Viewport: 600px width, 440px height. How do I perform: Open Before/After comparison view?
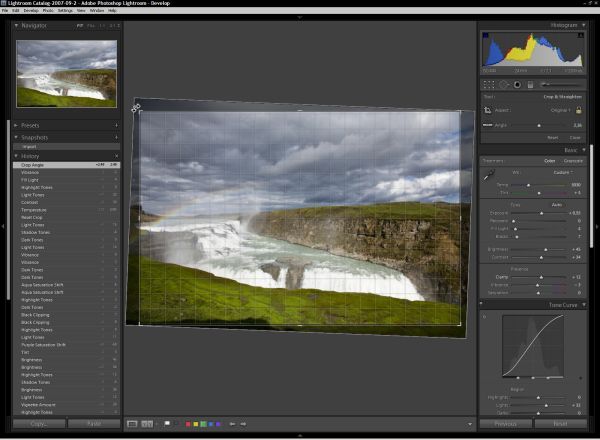(147, 424)
